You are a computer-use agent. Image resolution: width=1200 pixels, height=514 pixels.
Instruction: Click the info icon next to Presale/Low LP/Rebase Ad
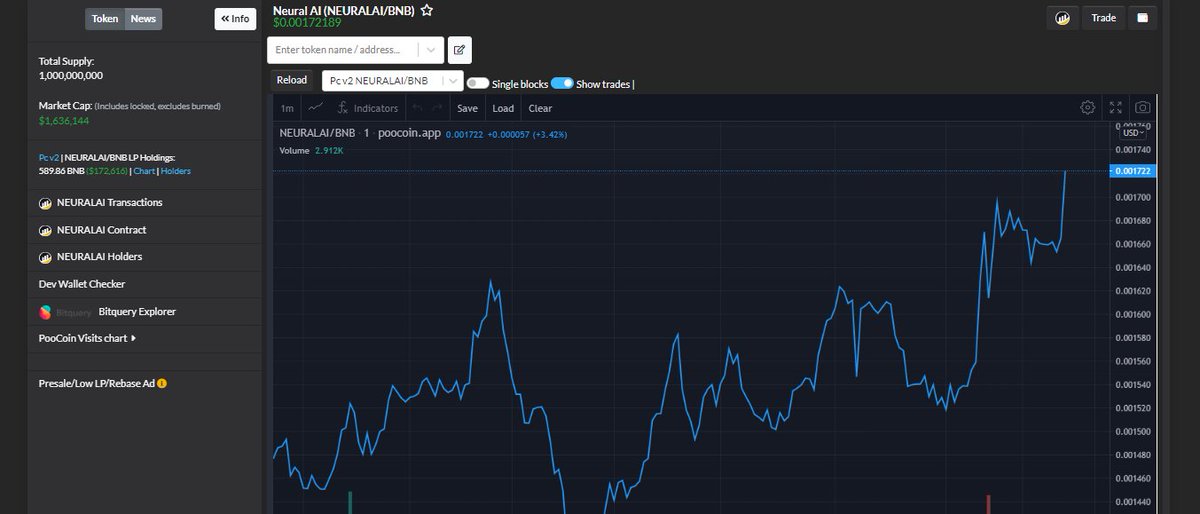click(x=162, y=383)
